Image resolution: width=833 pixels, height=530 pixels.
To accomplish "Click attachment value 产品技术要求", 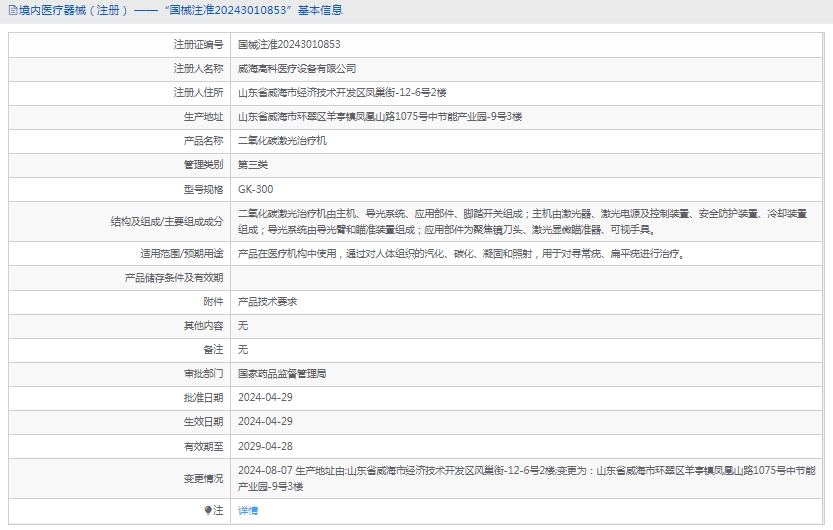I will (x=267, y=301).
